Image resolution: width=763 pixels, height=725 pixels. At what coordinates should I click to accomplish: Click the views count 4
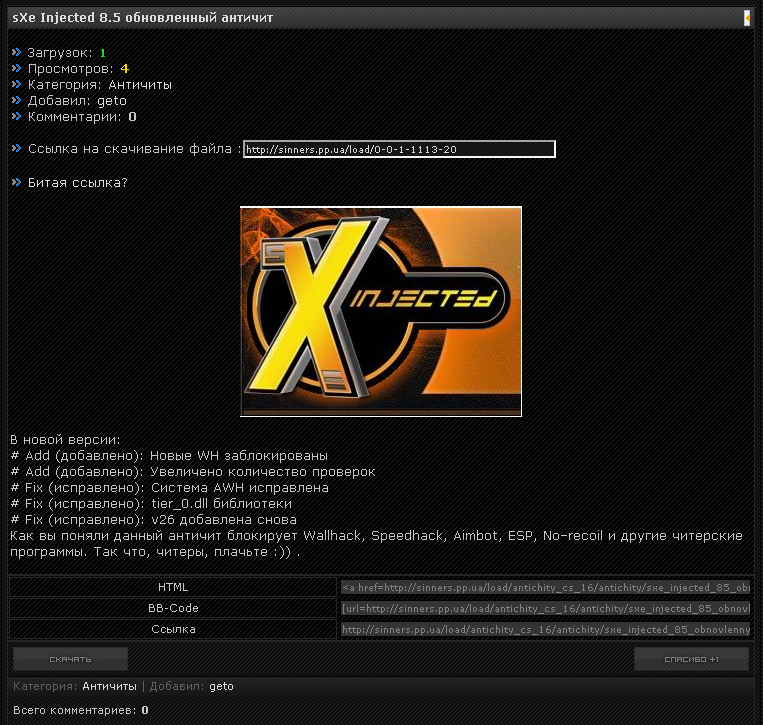tap(125, 69)
